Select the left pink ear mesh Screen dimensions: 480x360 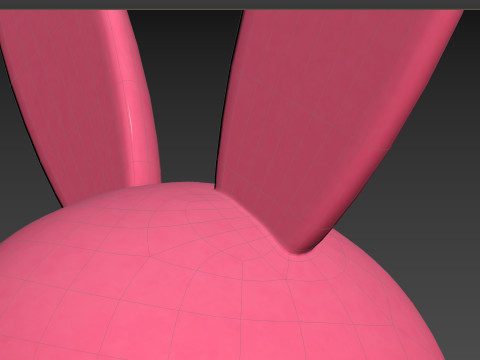tap(80, 107)
